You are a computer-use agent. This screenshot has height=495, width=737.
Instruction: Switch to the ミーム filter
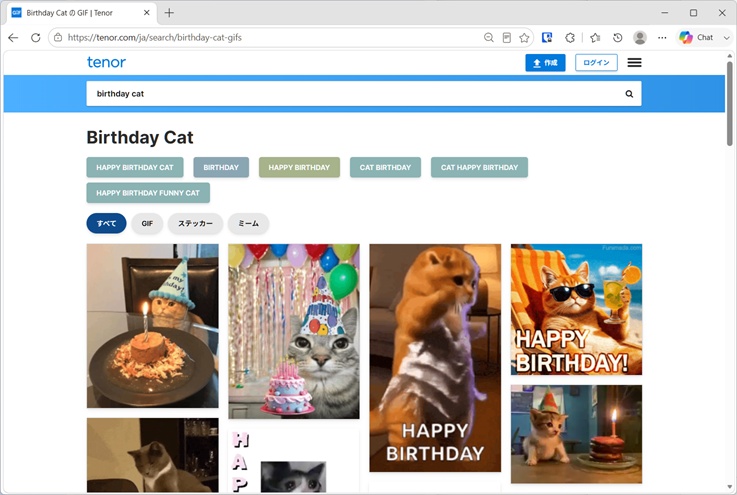pyautogui.click(x=248, y=223)
